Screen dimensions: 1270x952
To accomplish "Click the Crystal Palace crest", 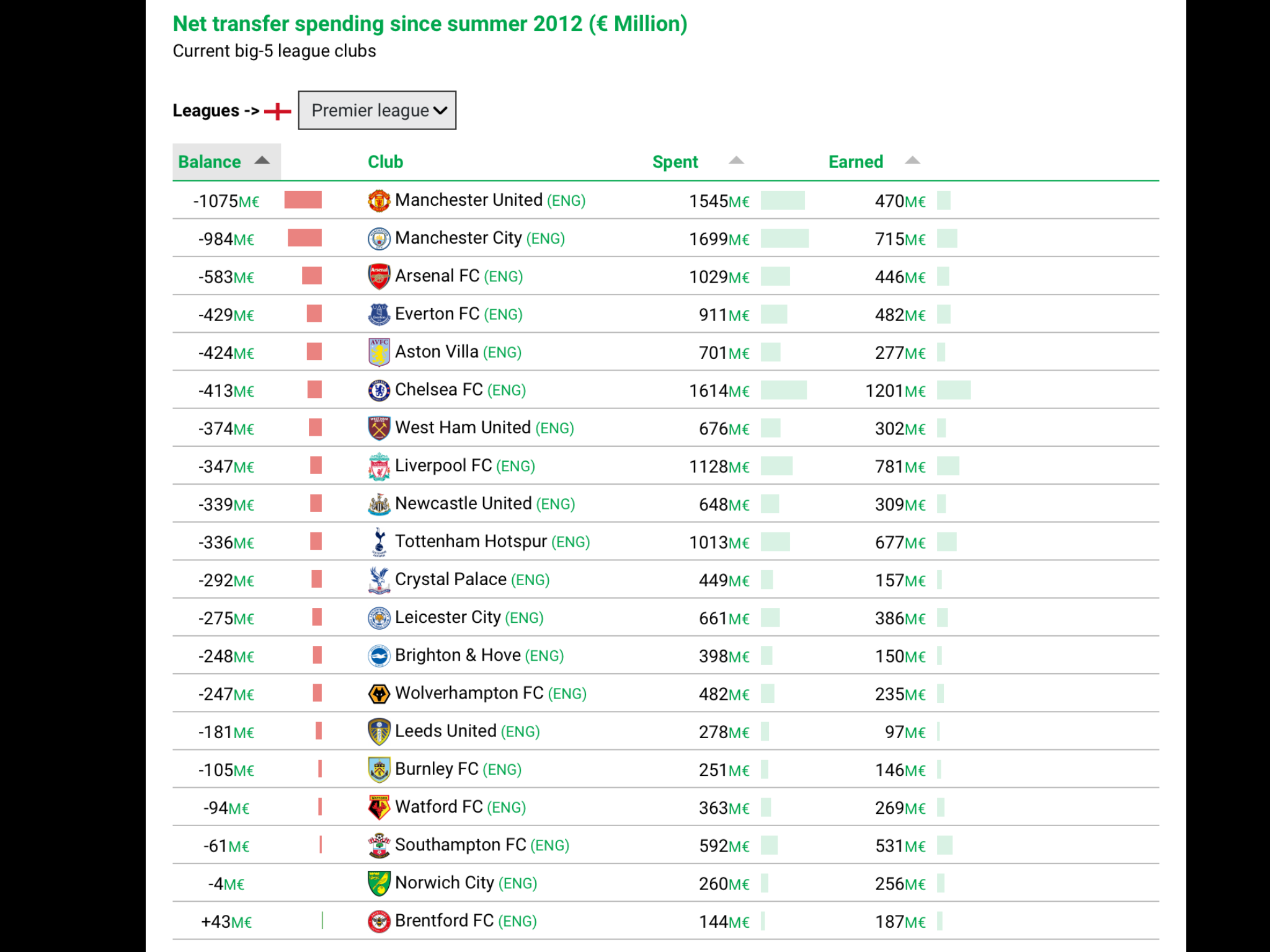I will point(379,580).
